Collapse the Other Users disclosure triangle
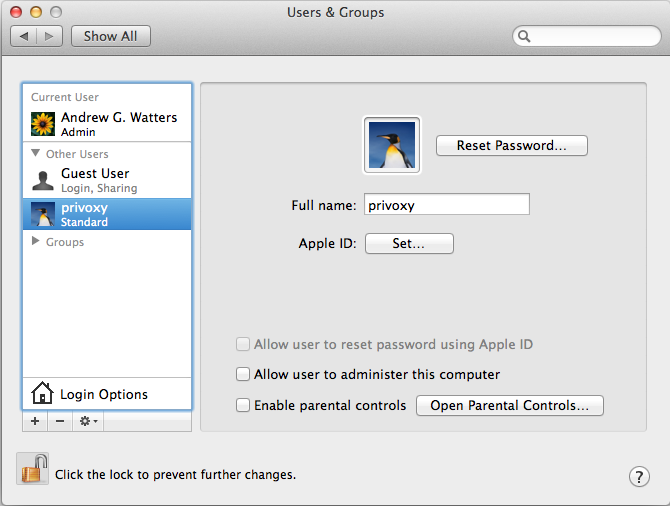 point(37,154)
